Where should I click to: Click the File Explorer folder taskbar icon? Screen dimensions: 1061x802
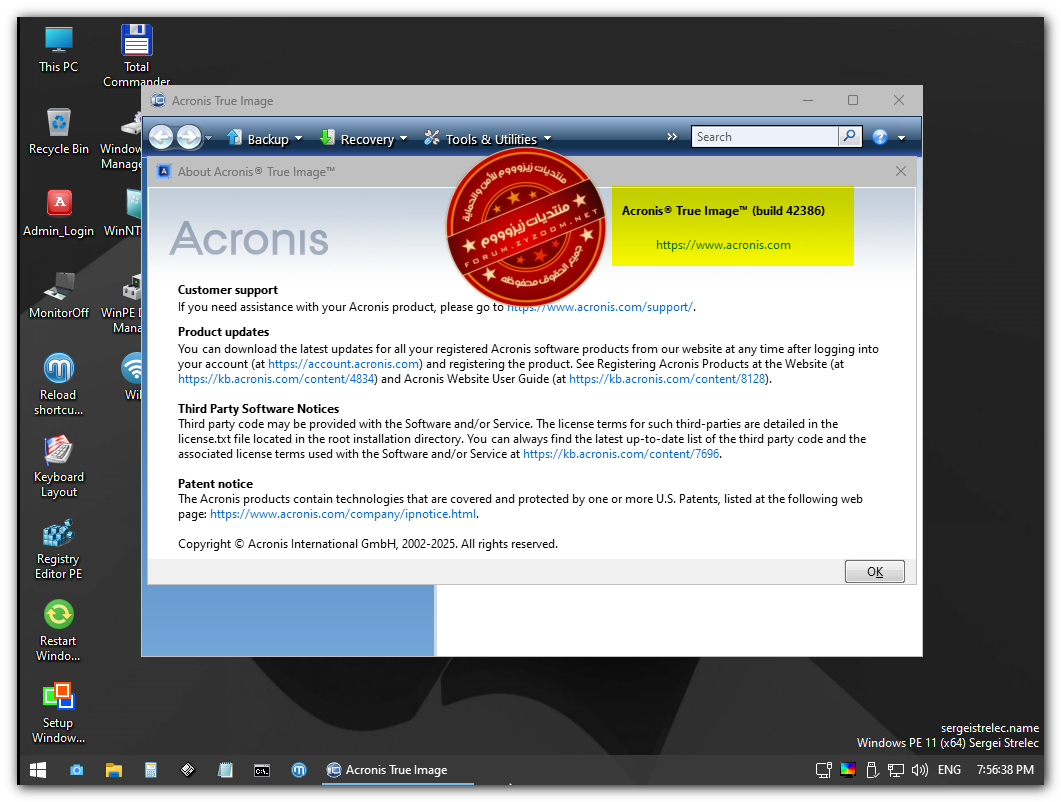coord(114,770)
